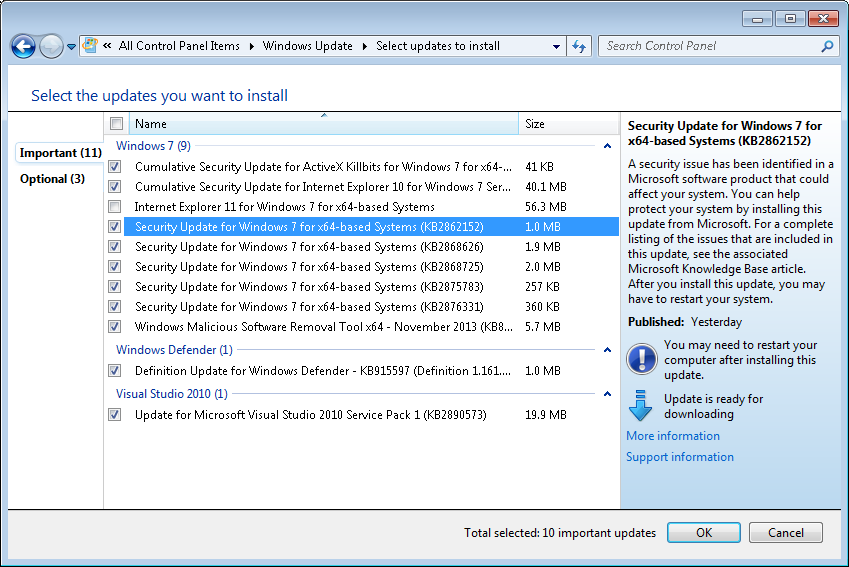Open recent pages arrow next to Forward
Screen dimensions: 849x567
coord(71,47)
